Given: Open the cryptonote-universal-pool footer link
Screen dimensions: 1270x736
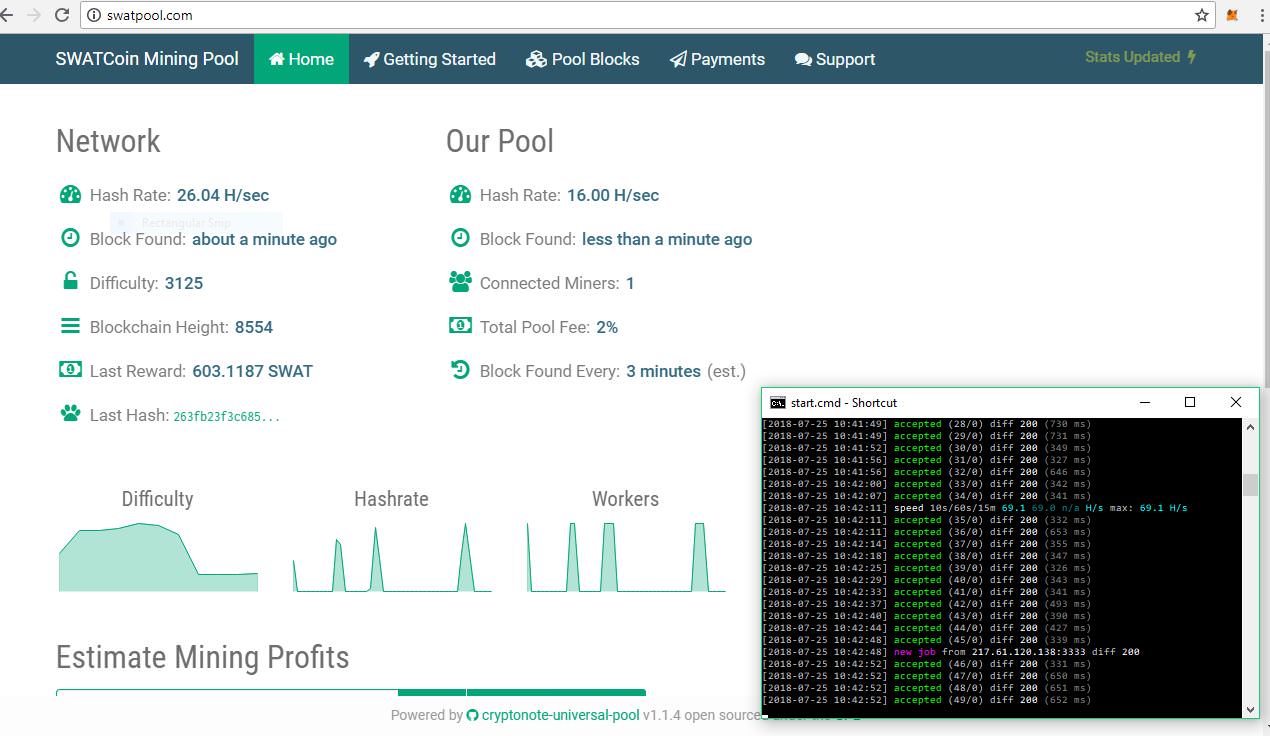Looking at the screenshot, I should 559,715.
